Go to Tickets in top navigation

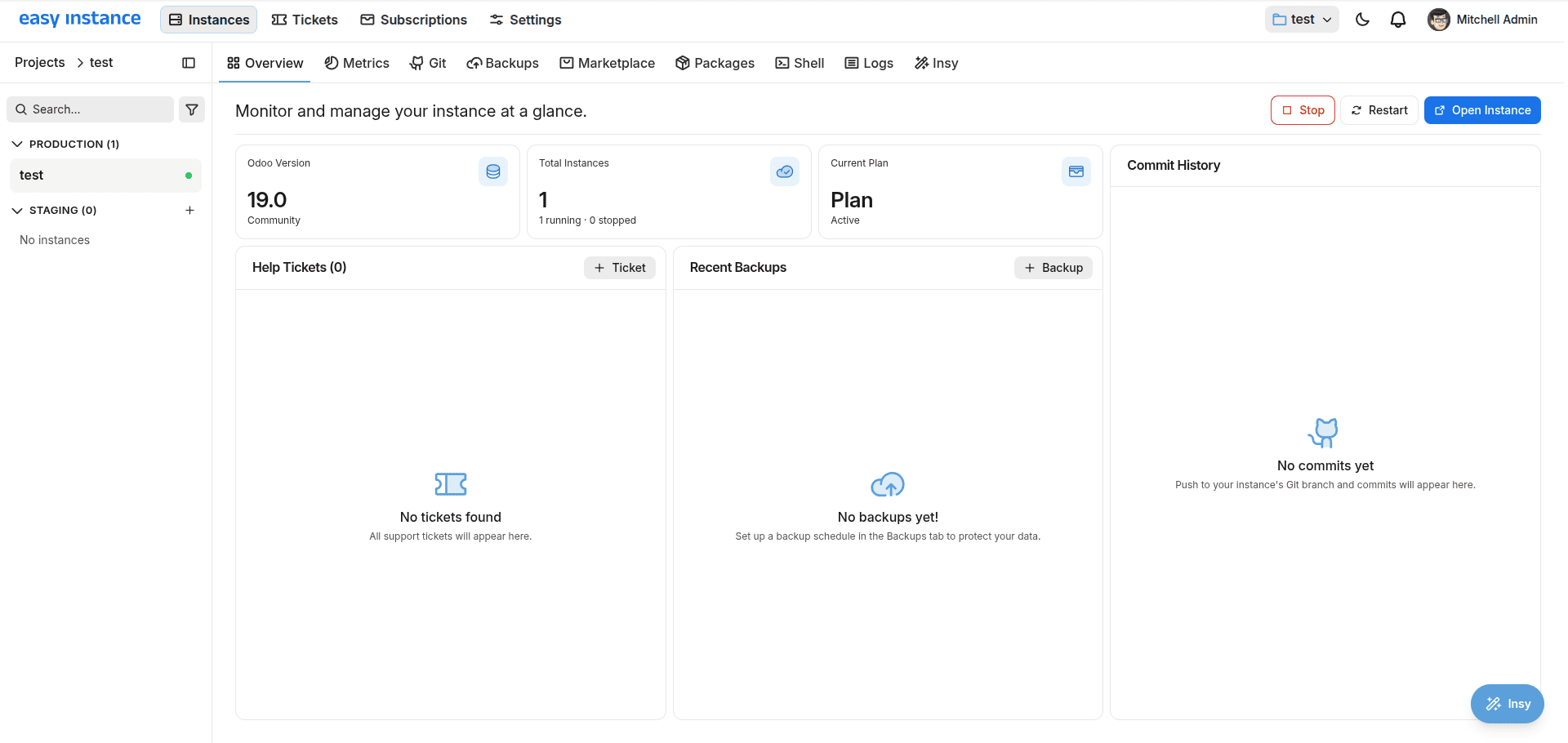point(305,20)
